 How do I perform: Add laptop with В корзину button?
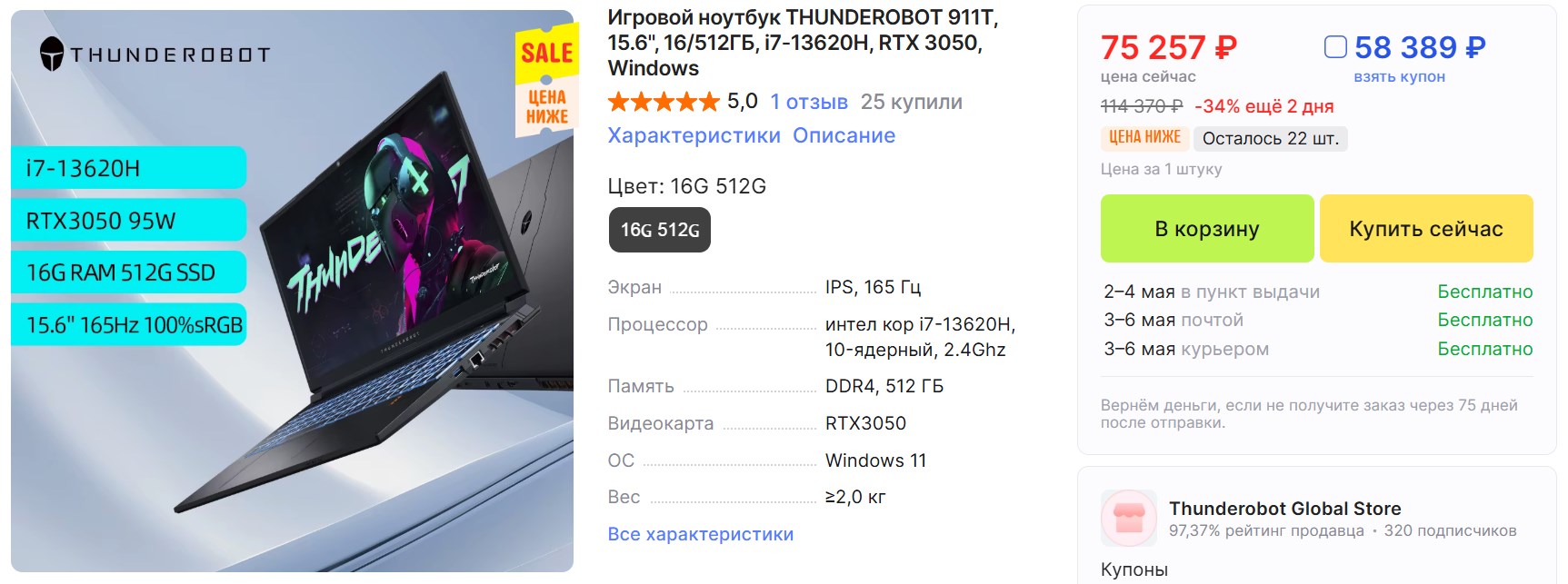point(1207,229)
